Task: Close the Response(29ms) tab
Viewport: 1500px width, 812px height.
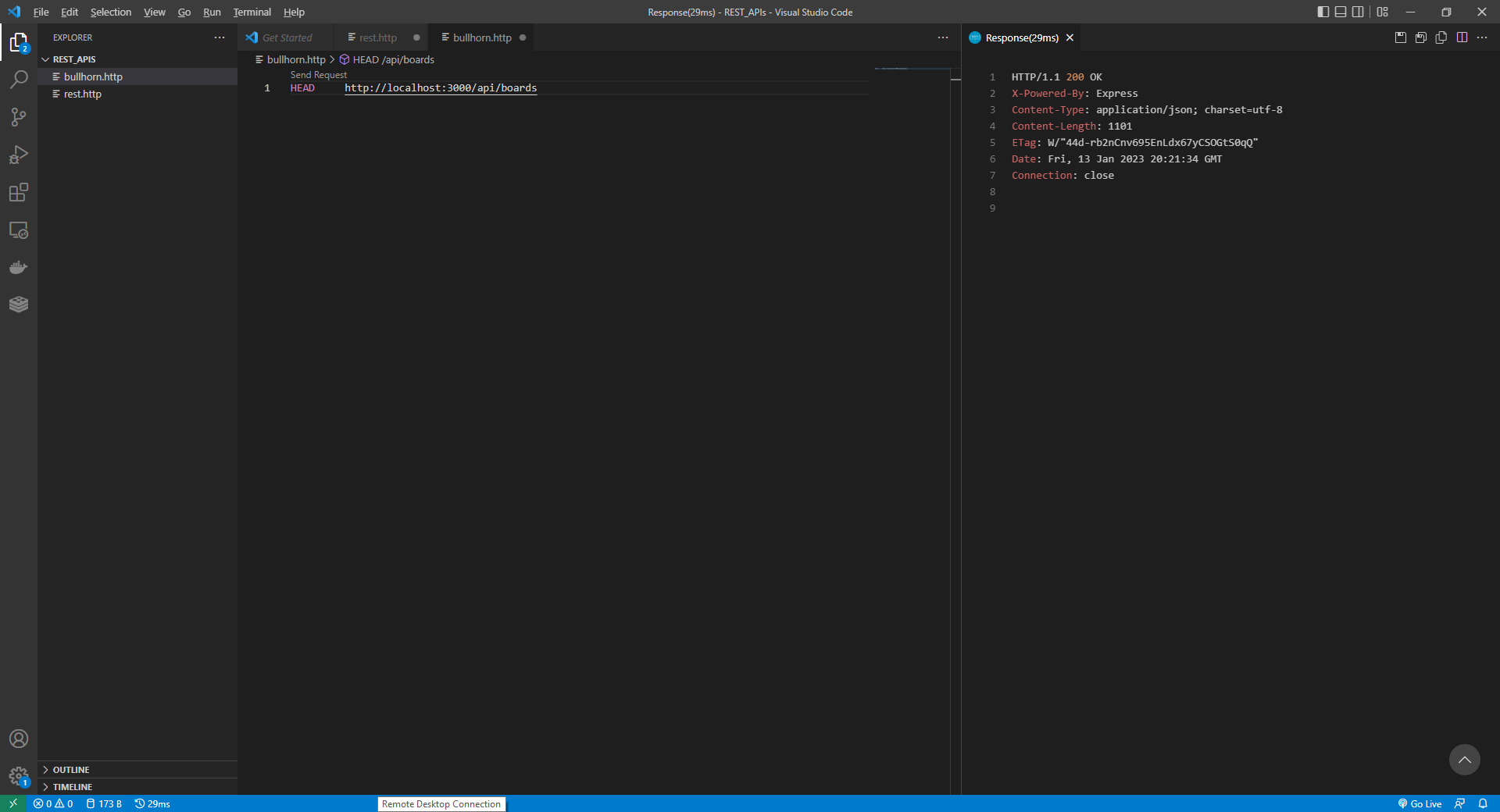Action: point(1070,37)
